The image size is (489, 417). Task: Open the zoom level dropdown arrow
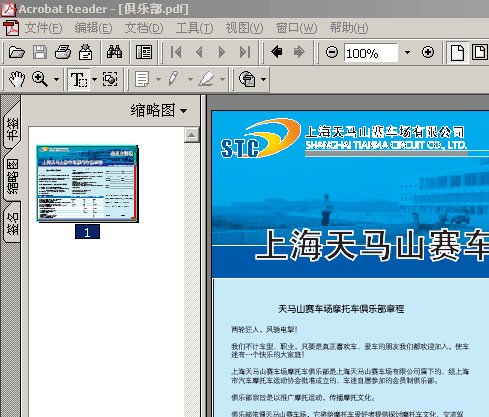pos(407,53)
